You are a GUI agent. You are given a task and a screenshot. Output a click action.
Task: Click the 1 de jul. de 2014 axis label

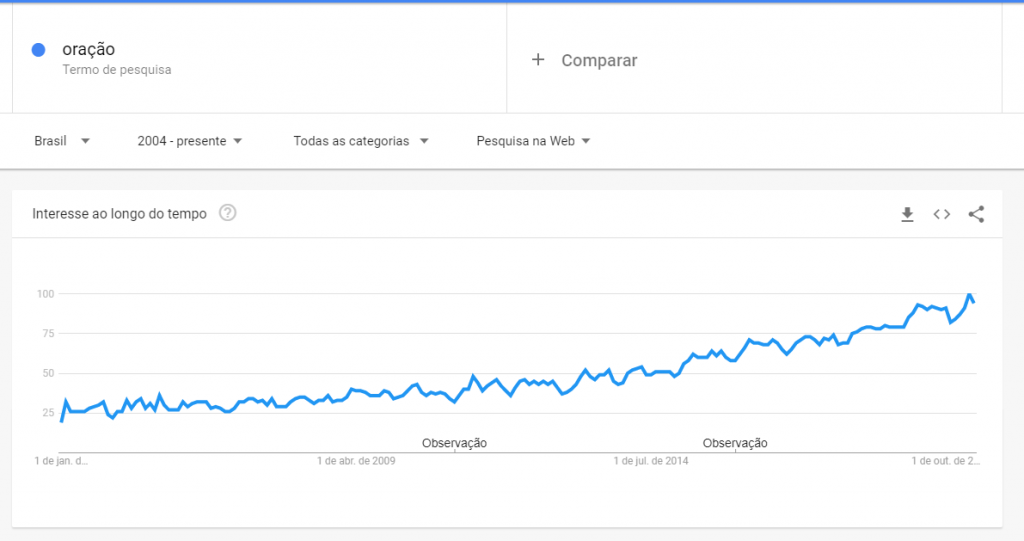(650, 461)
